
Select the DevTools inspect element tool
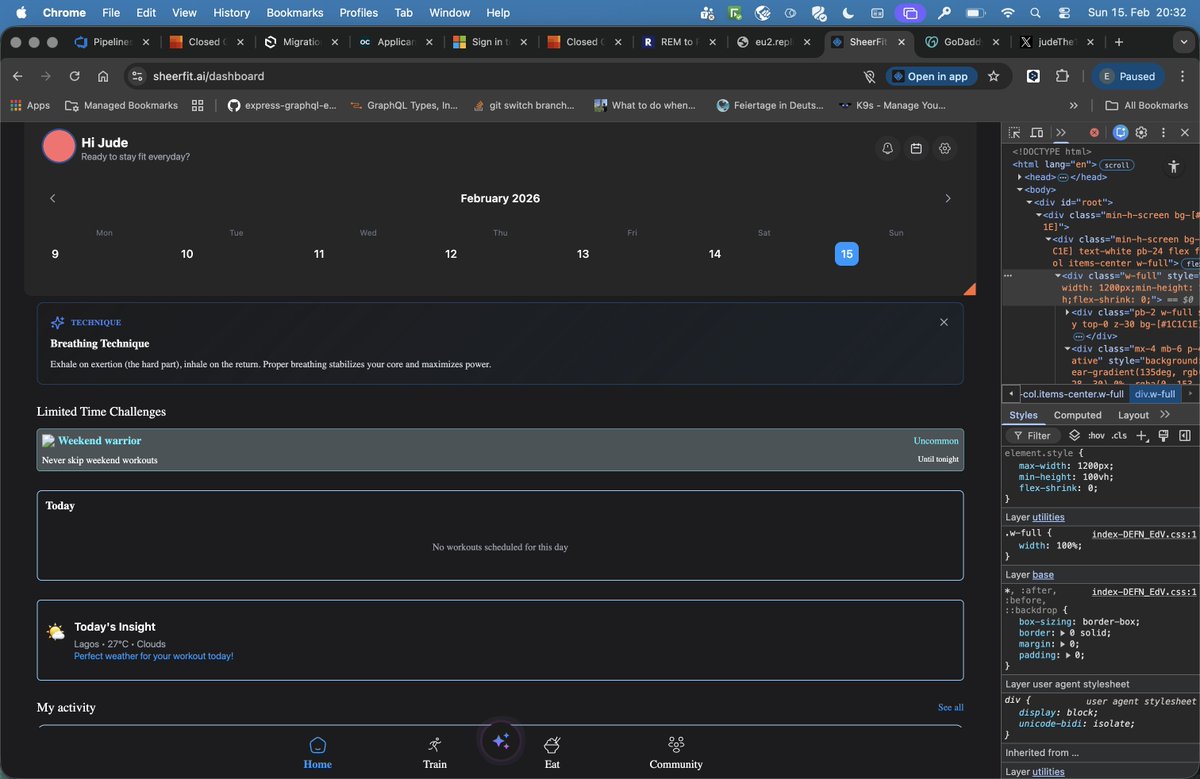click(1014, 132)
